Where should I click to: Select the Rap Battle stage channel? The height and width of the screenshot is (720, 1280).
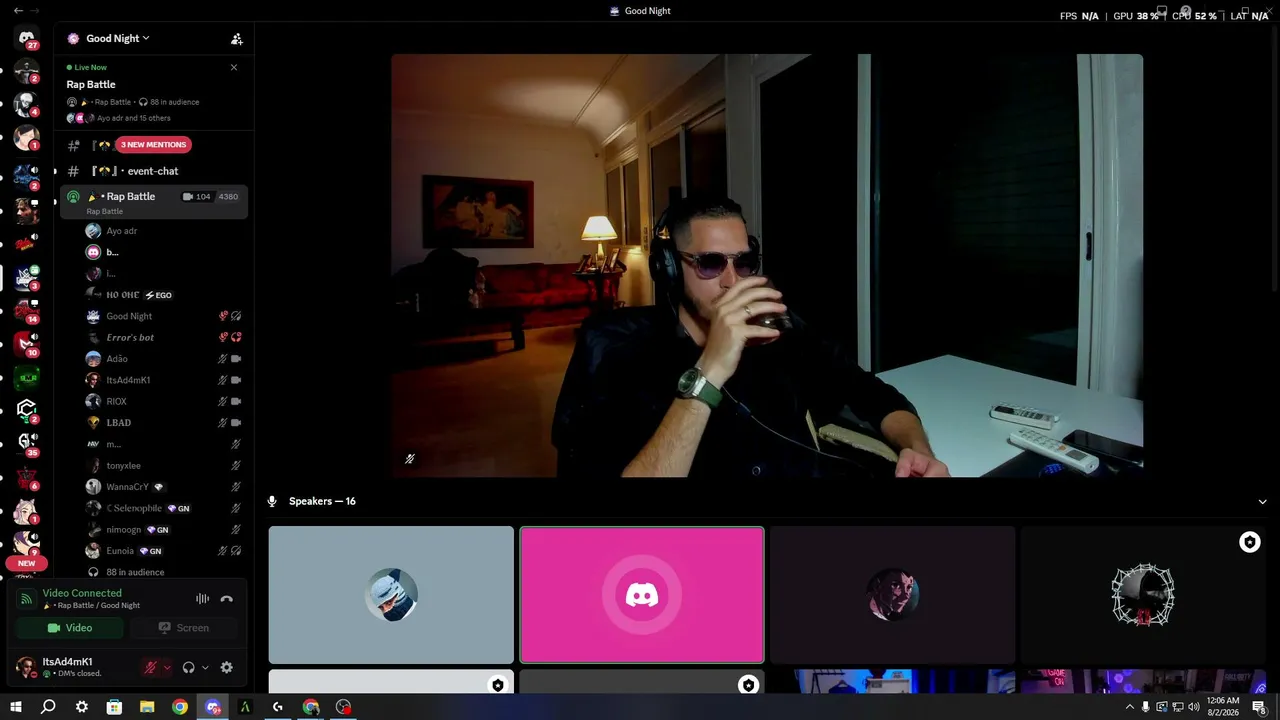[x=153, y=201]
